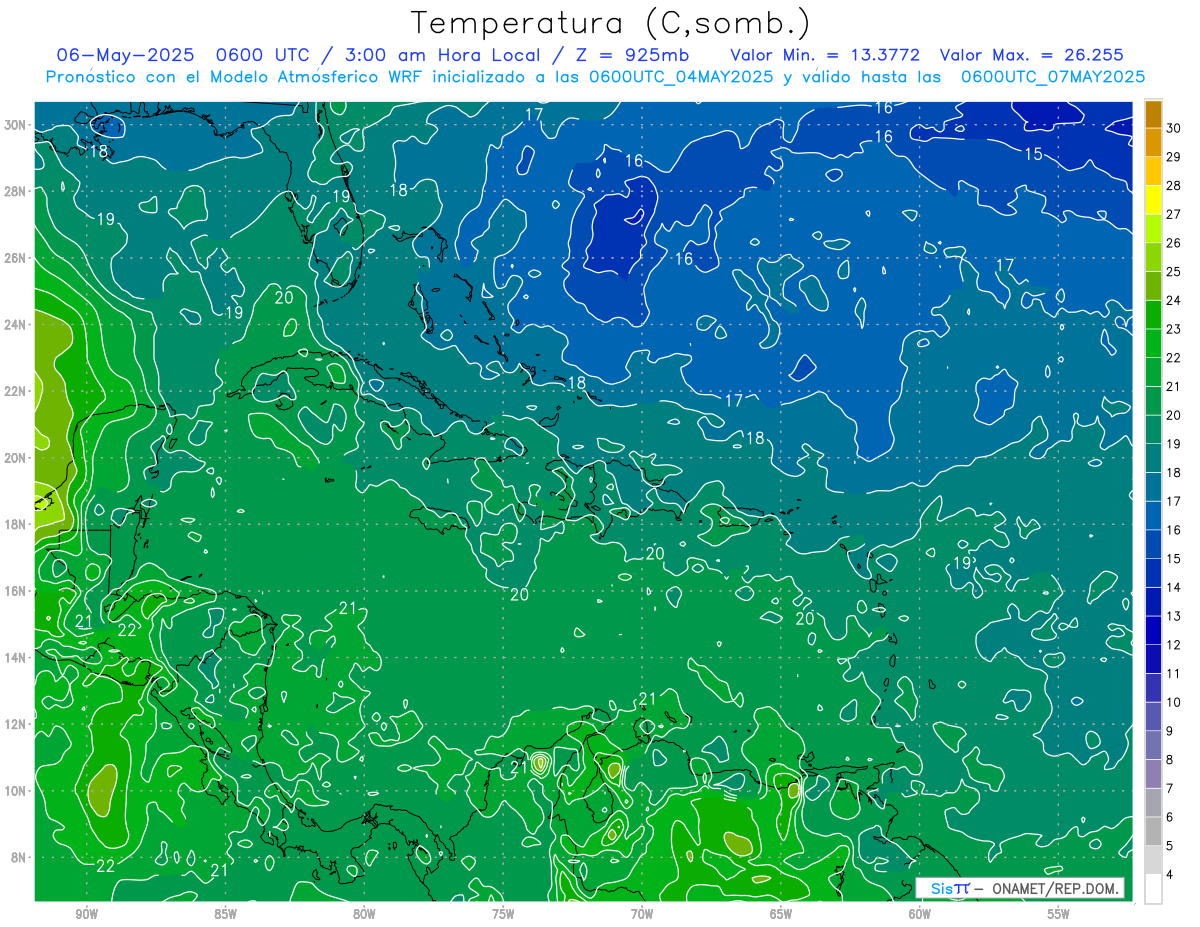Click the title 'Temperatura (C,somb.)'
The image size is (1200, 927).
coord(611,23)
